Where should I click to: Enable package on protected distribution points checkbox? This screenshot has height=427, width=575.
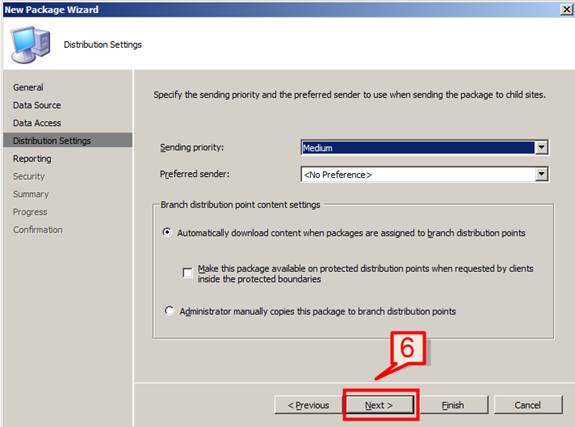(187, 273)
